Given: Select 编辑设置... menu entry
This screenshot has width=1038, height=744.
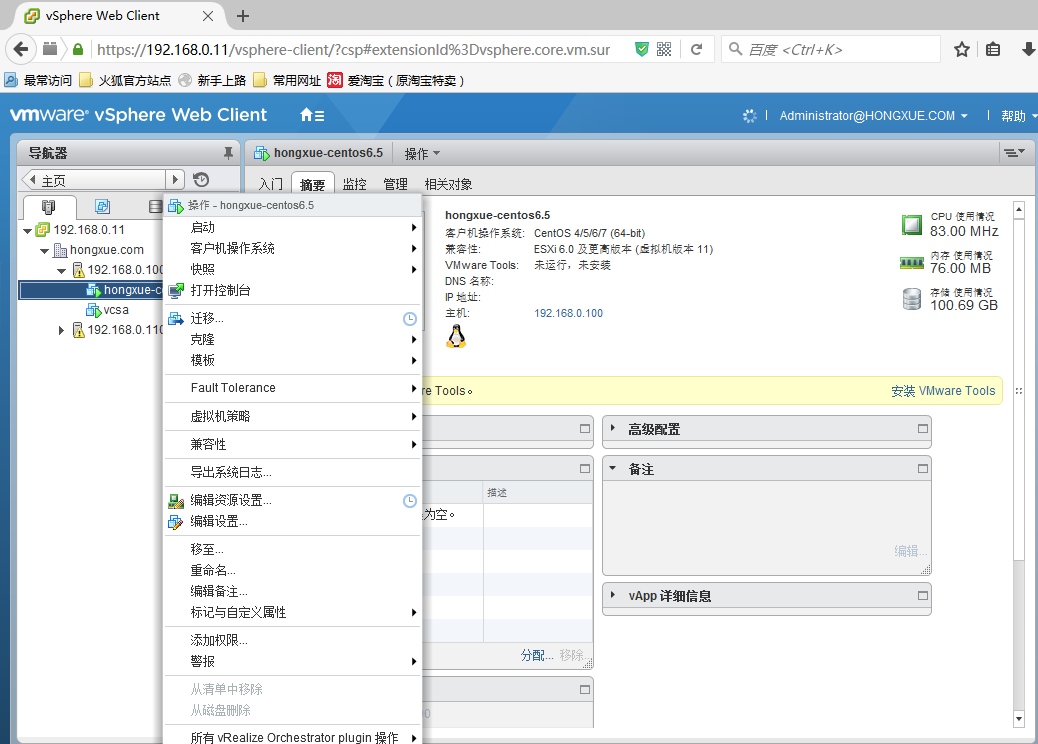Looking at the screenshot, I should (x=292, y=522).
